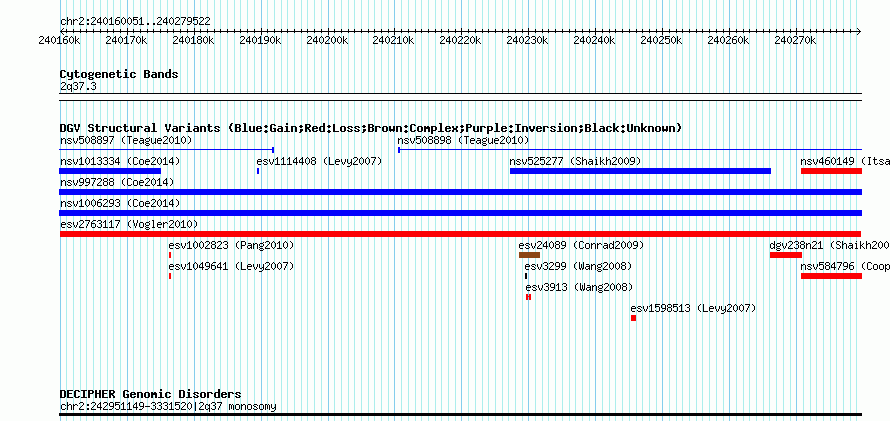Click the 240160k ruler label
The width and height of the screenshot is (890, 421).
(60, 40)
